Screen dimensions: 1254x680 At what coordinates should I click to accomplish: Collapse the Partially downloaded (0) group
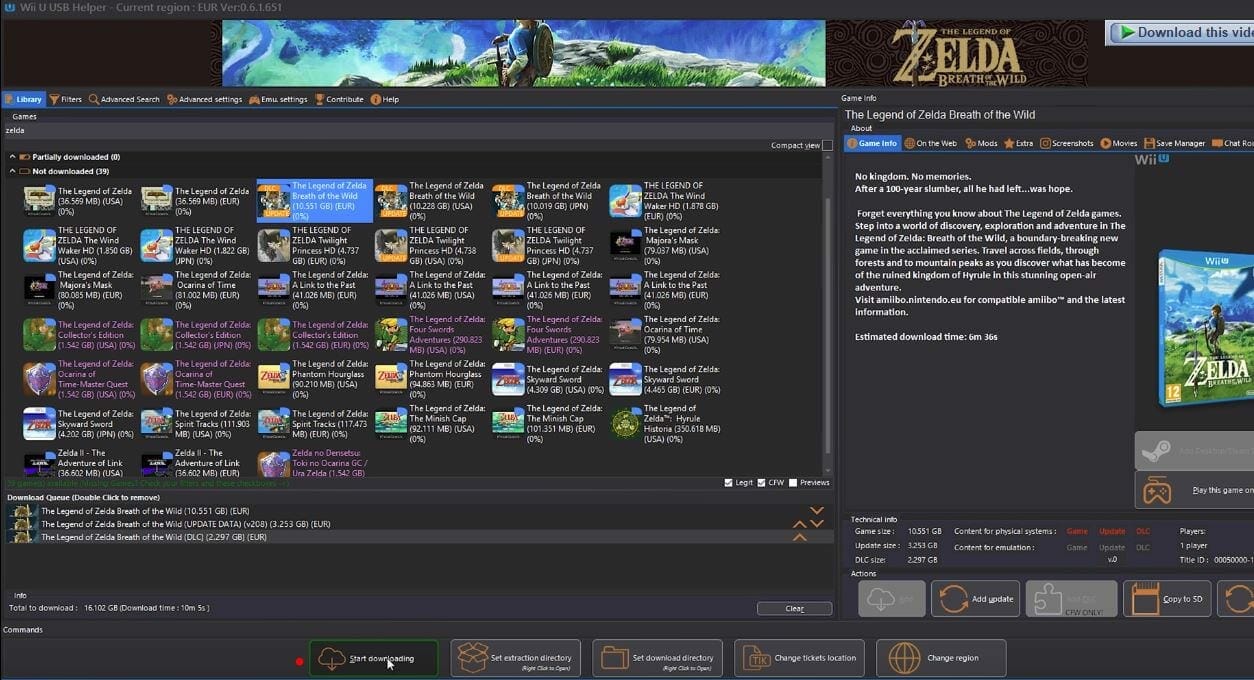click(13, 157)
